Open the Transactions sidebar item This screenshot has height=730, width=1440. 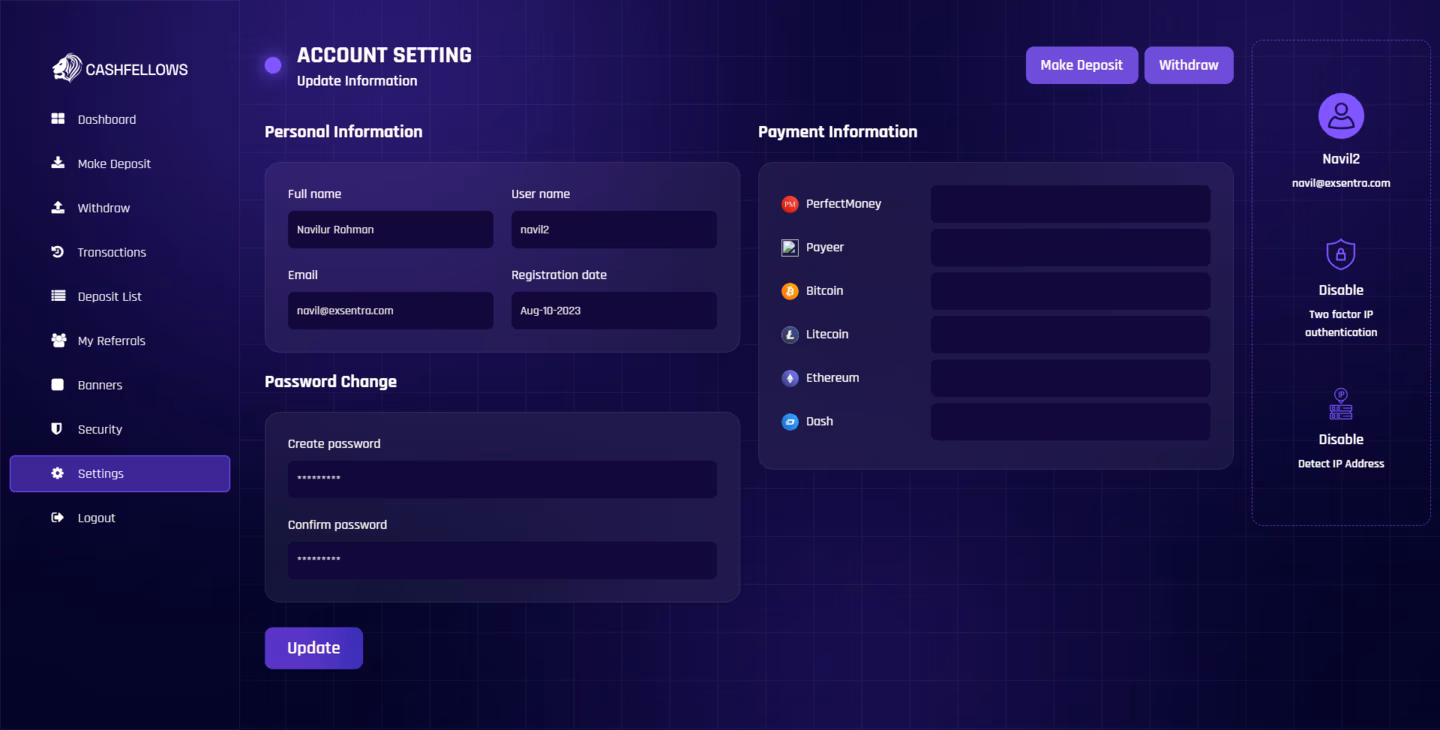111,253
